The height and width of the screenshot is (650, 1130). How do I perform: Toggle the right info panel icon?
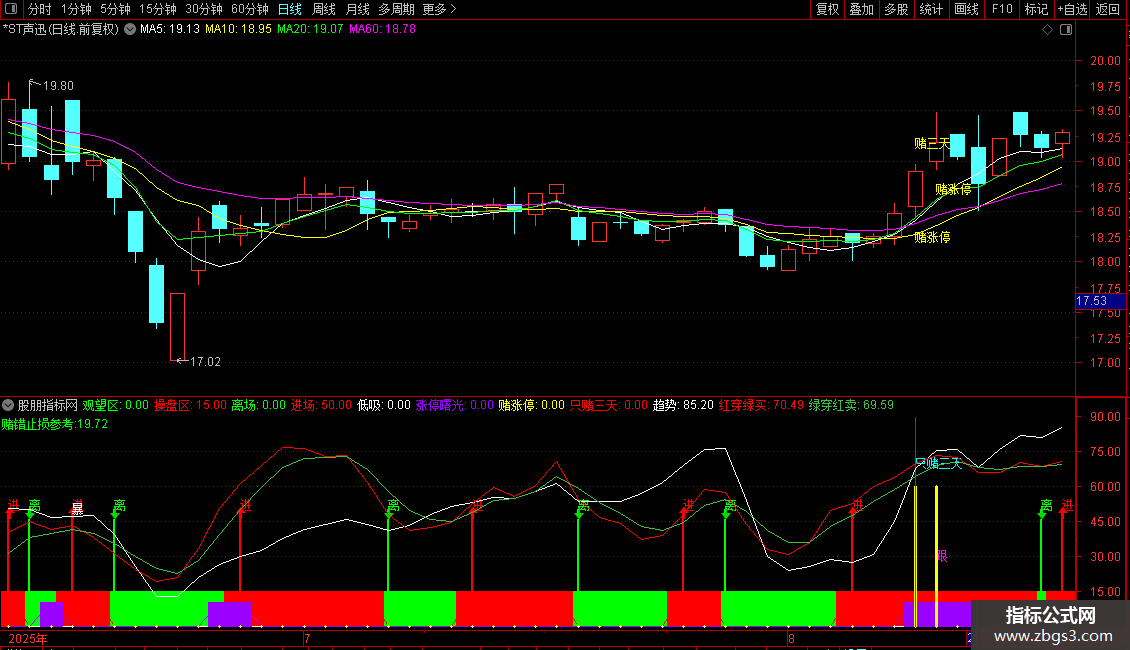1066,30
